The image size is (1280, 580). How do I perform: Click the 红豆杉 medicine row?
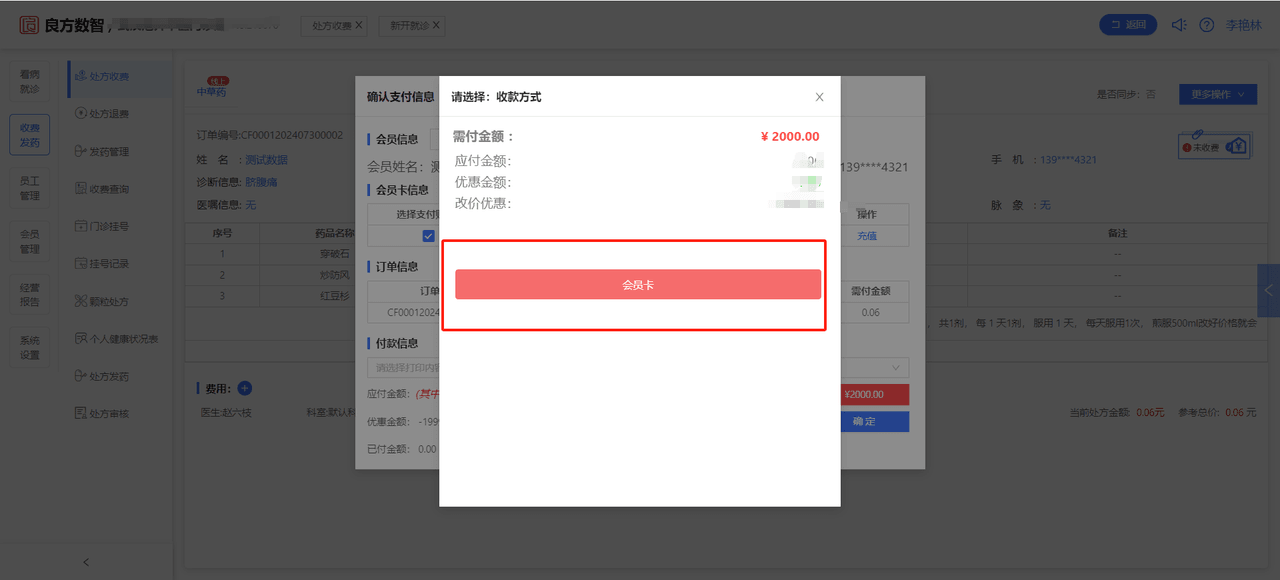(270, 295)
